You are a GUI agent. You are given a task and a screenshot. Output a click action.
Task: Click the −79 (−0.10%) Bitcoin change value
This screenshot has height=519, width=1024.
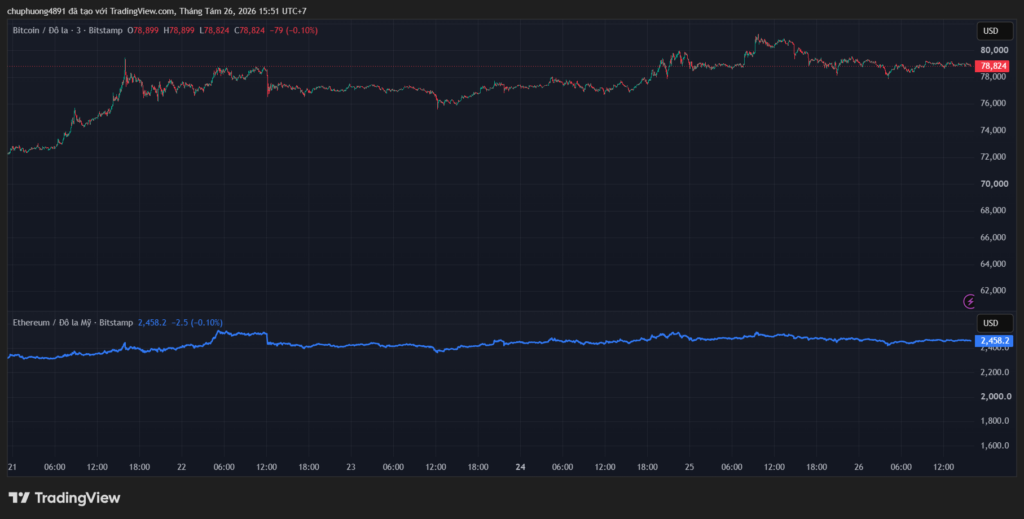point(294,31)
